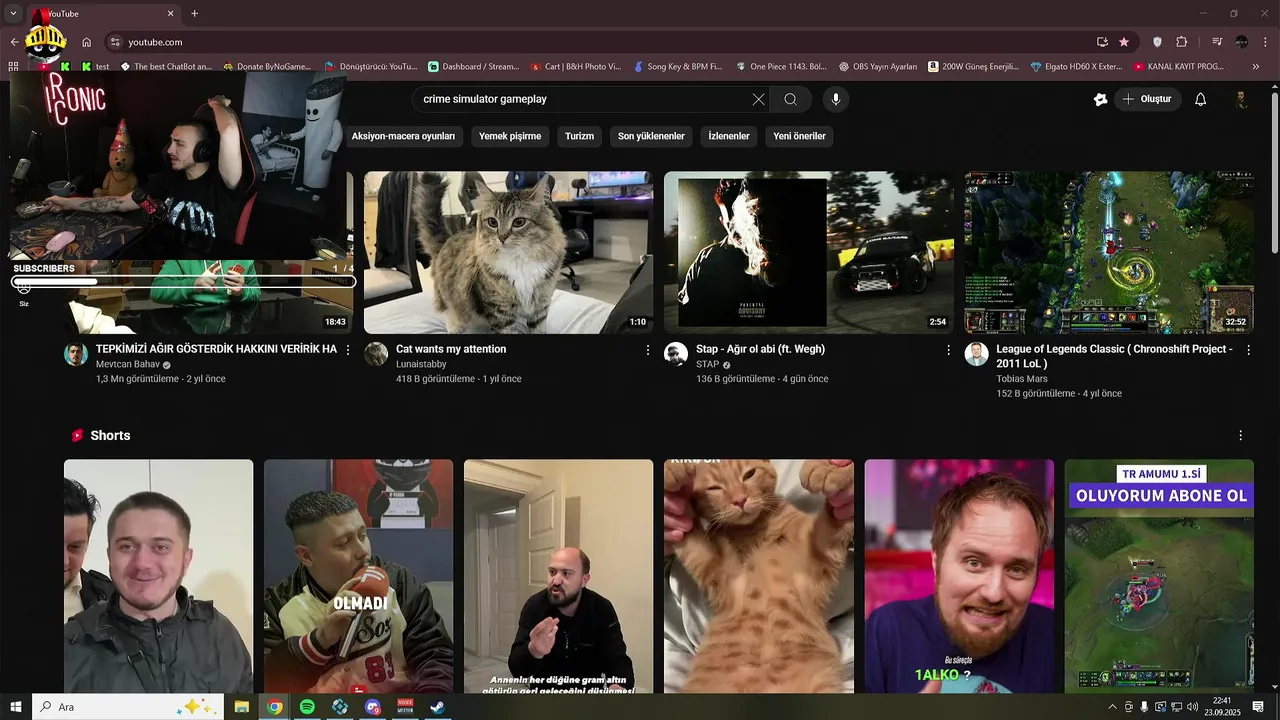Image resolution: width=1280 pixels, height=720 pixels.
Task: Open options menu for Stap - Ağır ol abi
Action: click(x=948, y=350)
